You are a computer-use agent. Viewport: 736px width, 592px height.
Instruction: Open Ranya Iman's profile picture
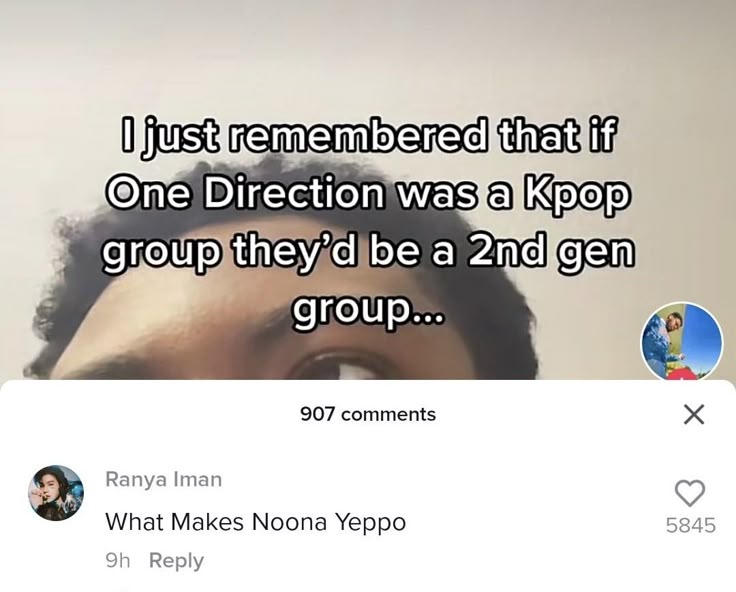point(56,493)
